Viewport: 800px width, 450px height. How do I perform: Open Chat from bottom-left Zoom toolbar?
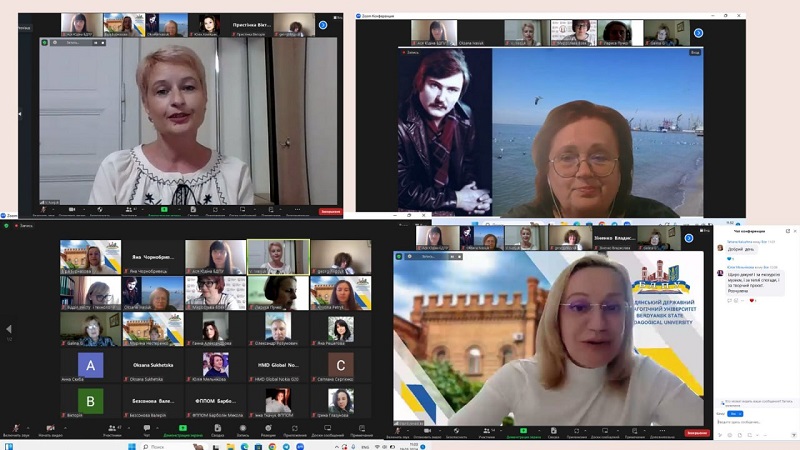pyautogui.click(x=146, y=429)
